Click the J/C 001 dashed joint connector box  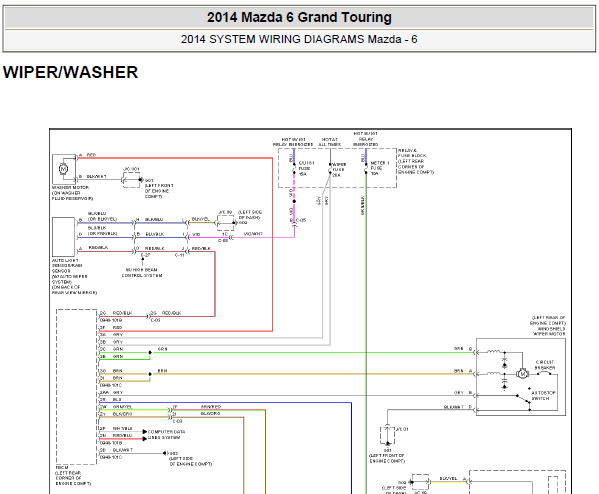131,180
